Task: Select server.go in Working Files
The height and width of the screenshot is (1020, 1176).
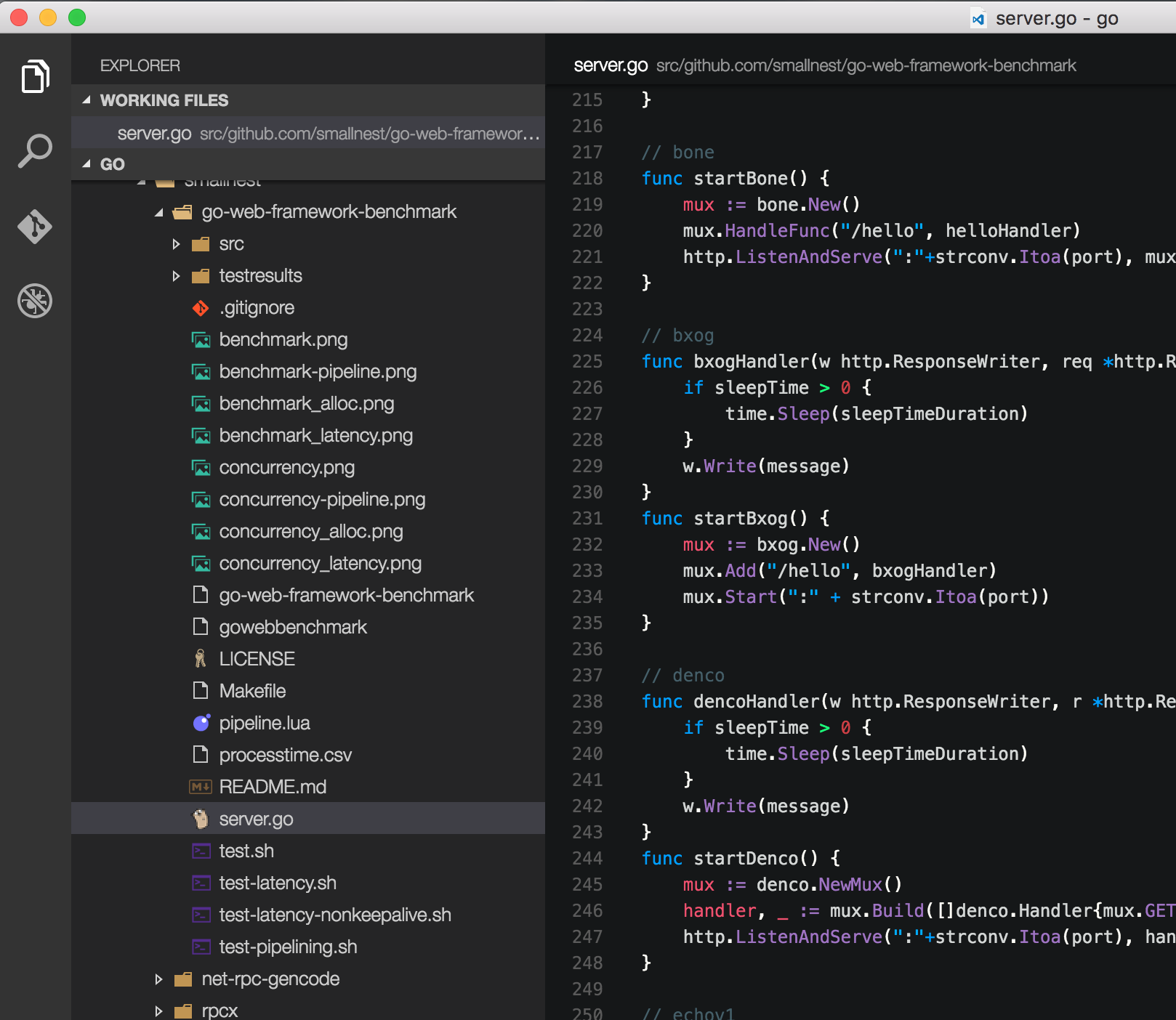Action: pos(155,134)
